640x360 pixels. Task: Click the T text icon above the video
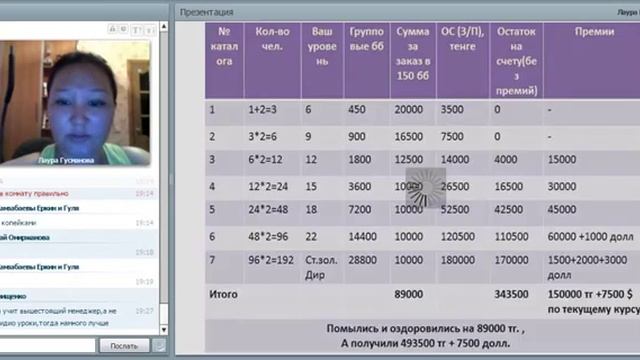(137, 30)
